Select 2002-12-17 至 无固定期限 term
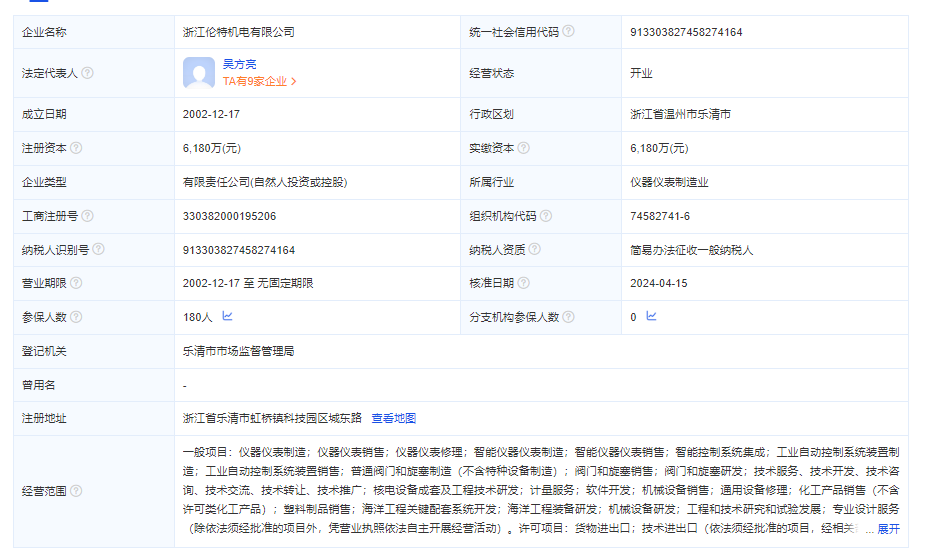The image size is (928, 556). pos(248,283)
